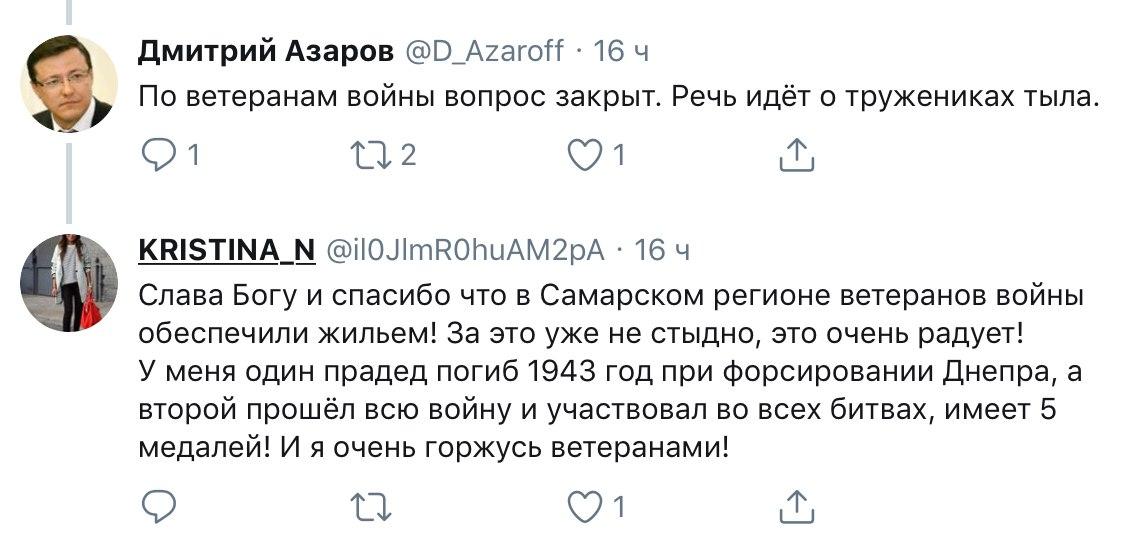Reply to Дмитрий Азаров's tweet

tap(158, 155)
